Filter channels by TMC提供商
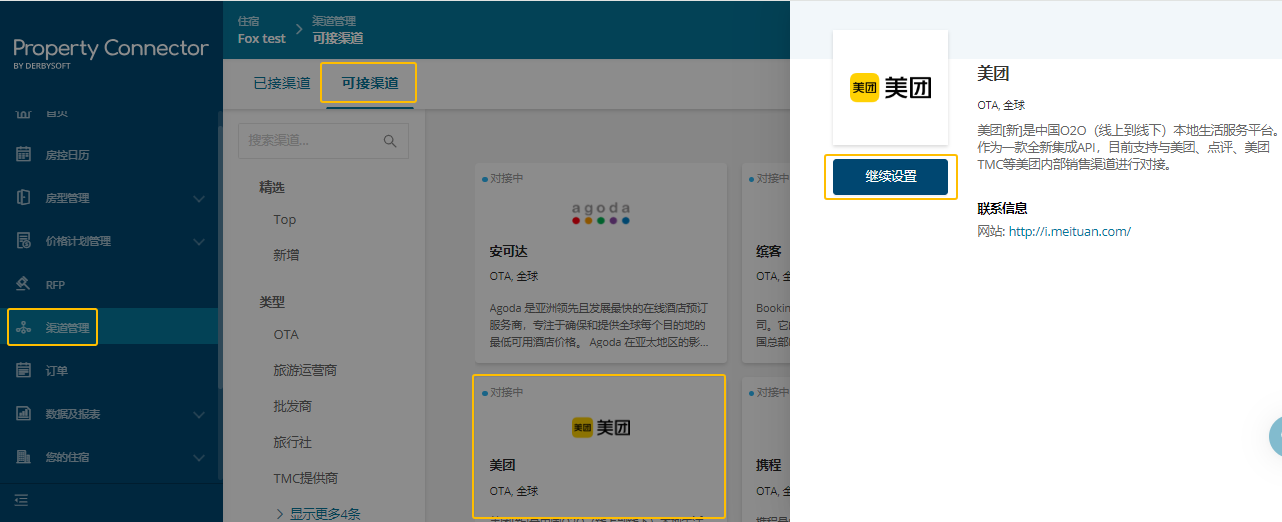The height and width of the screenshot is (522, 1282). click(x=305, y=478)
